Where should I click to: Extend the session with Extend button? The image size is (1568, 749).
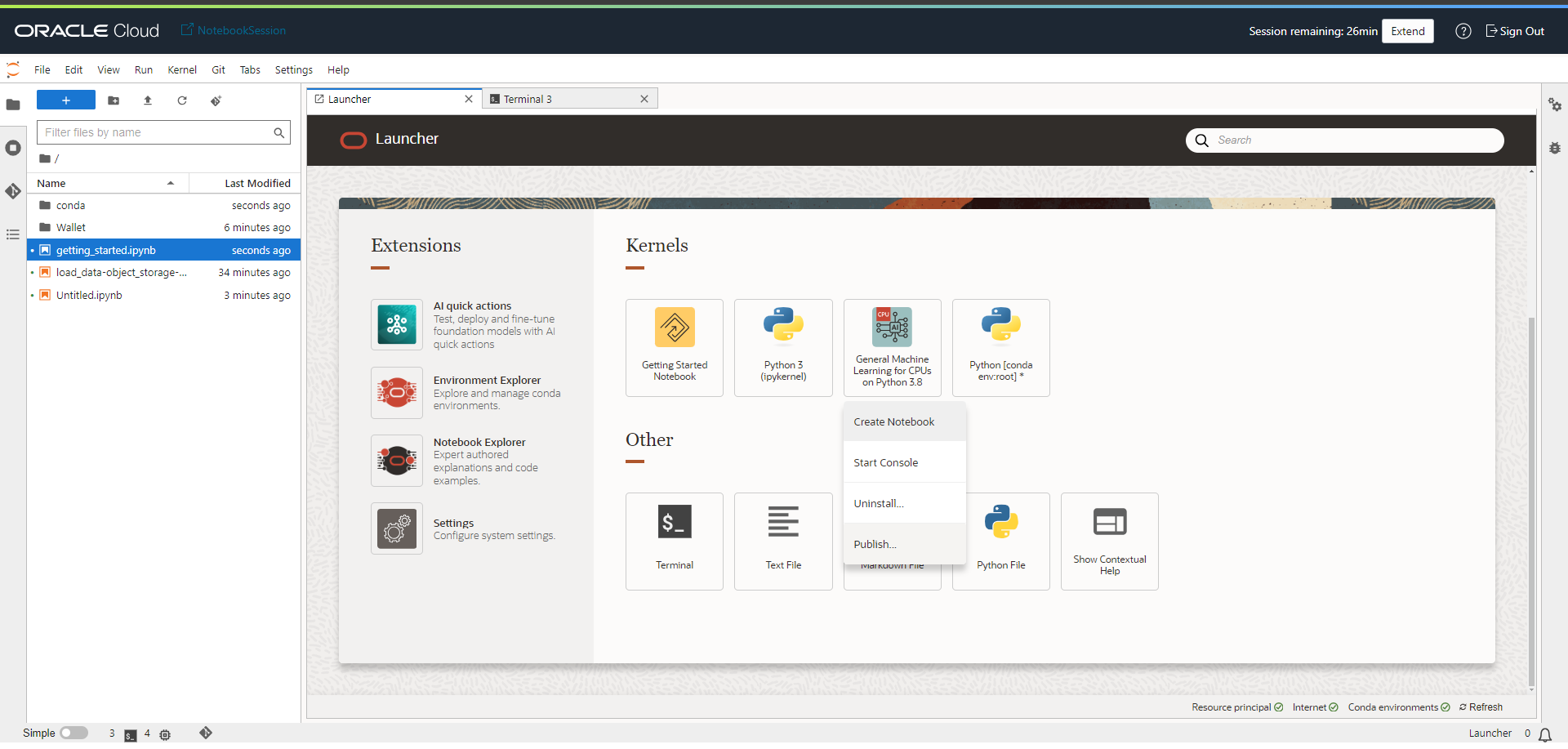pyautogui.click(x=1408, y=31)
